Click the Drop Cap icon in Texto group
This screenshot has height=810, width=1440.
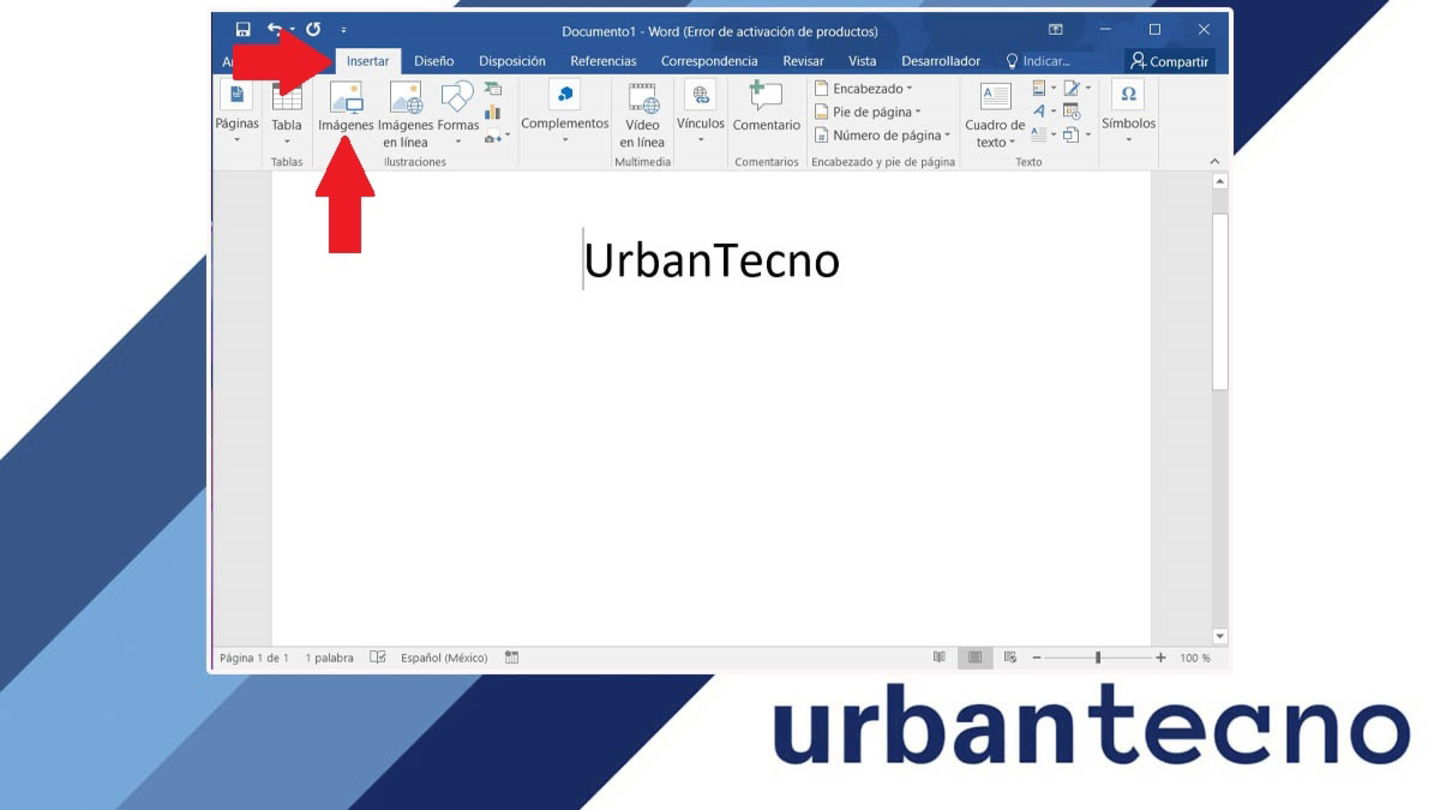(x=1044, y=134)
